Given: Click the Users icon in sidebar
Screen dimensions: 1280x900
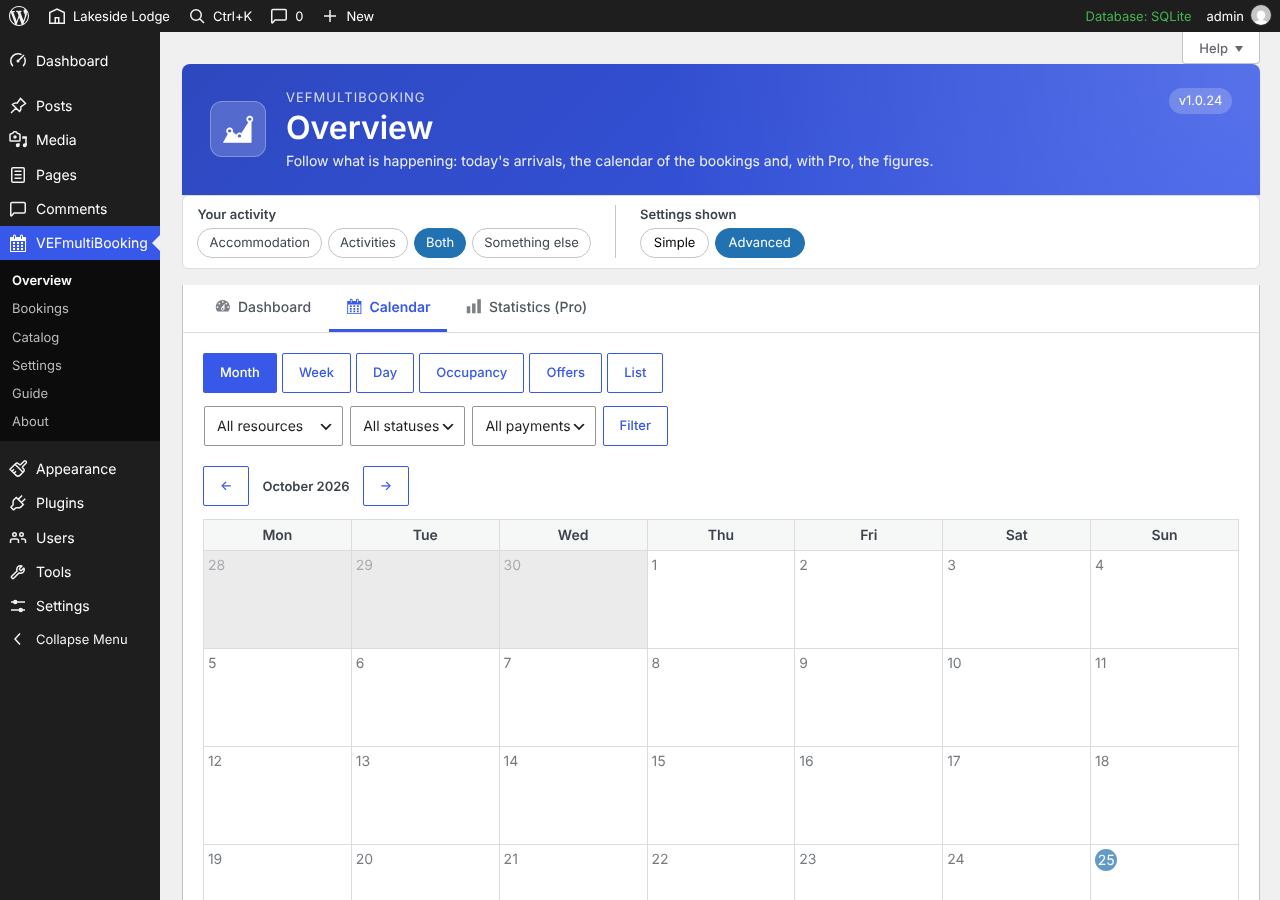Looking at the screenshot, I should tap(18, 538).
